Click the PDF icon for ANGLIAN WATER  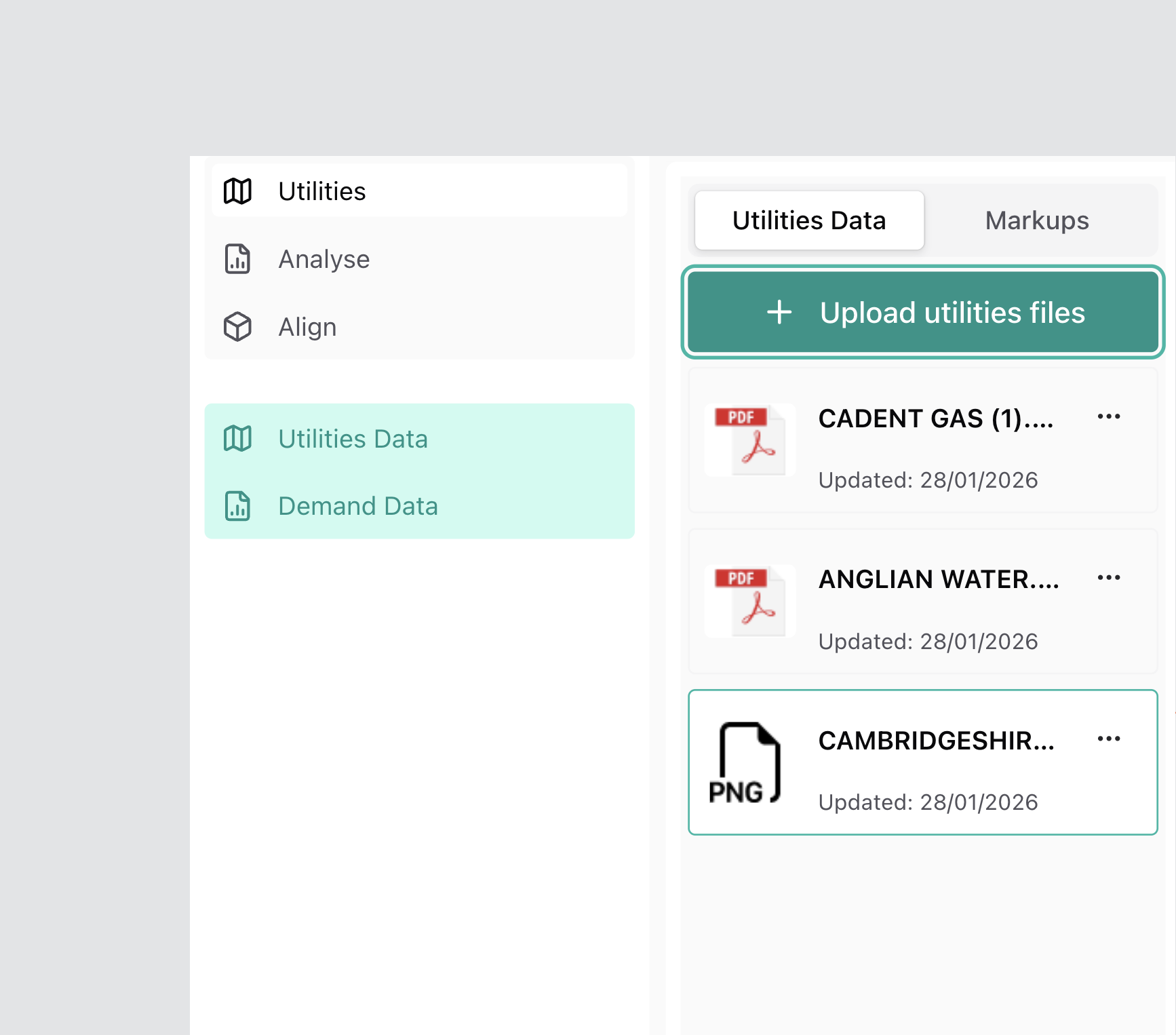pyautogui.click(x=749, y=602)
